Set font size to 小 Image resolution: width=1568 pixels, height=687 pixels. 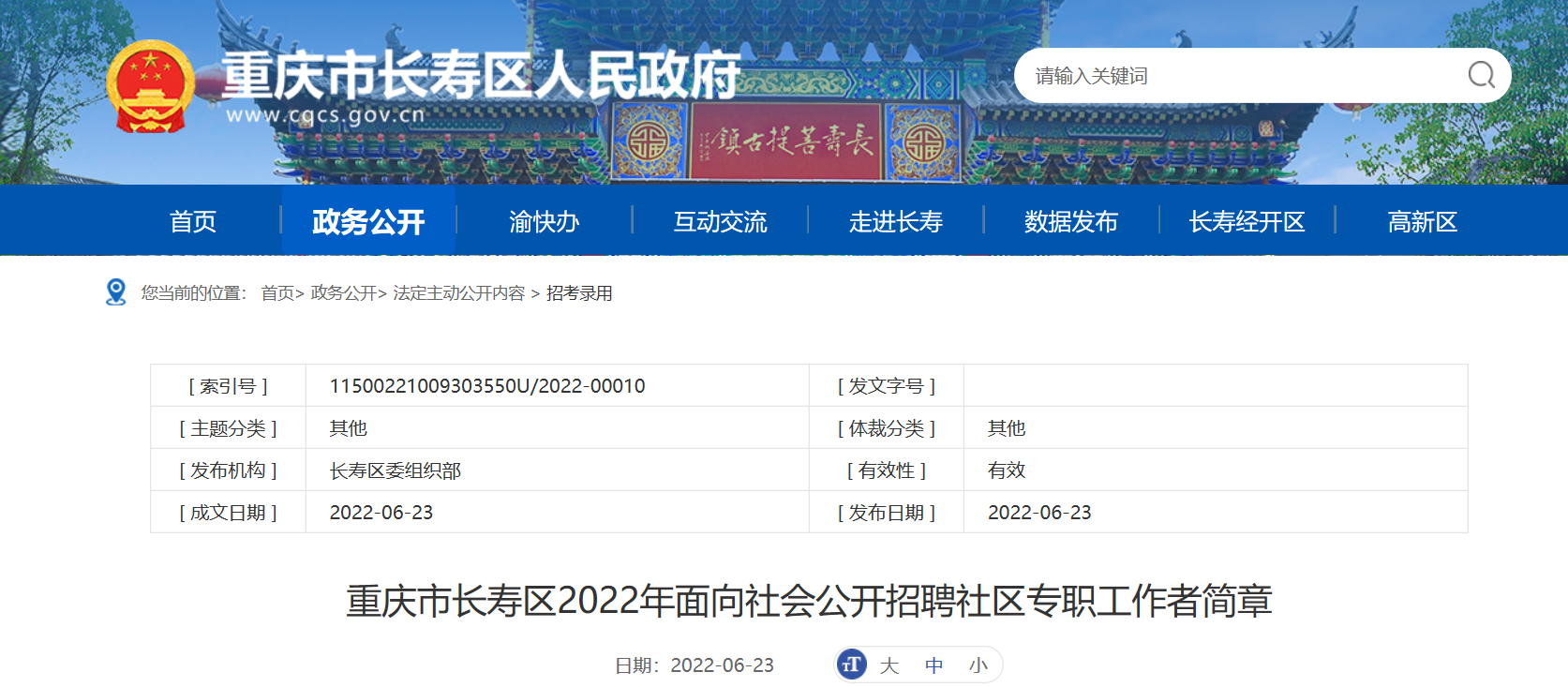pos(978,665)
